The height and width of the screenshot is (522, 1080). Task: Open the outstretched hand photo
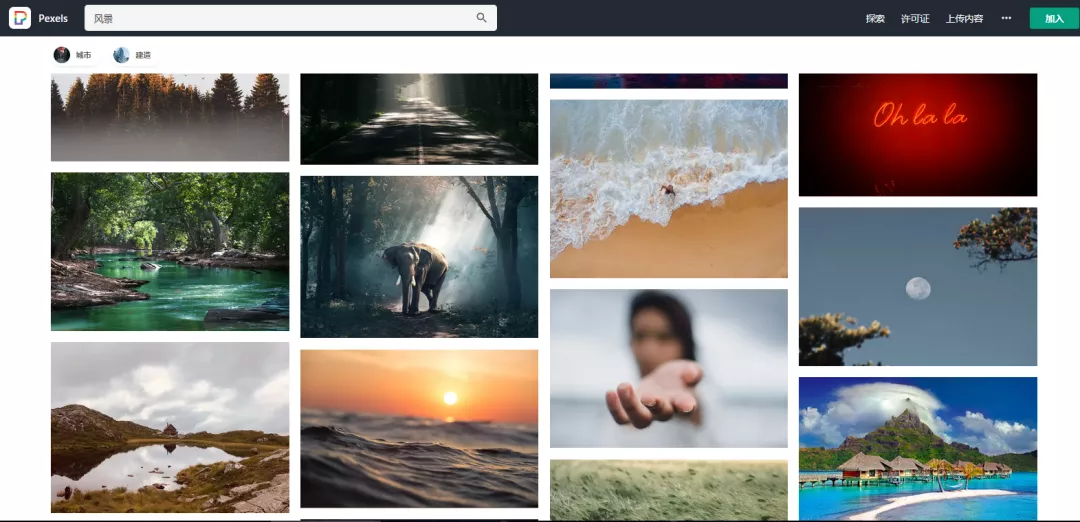(668, 368)
